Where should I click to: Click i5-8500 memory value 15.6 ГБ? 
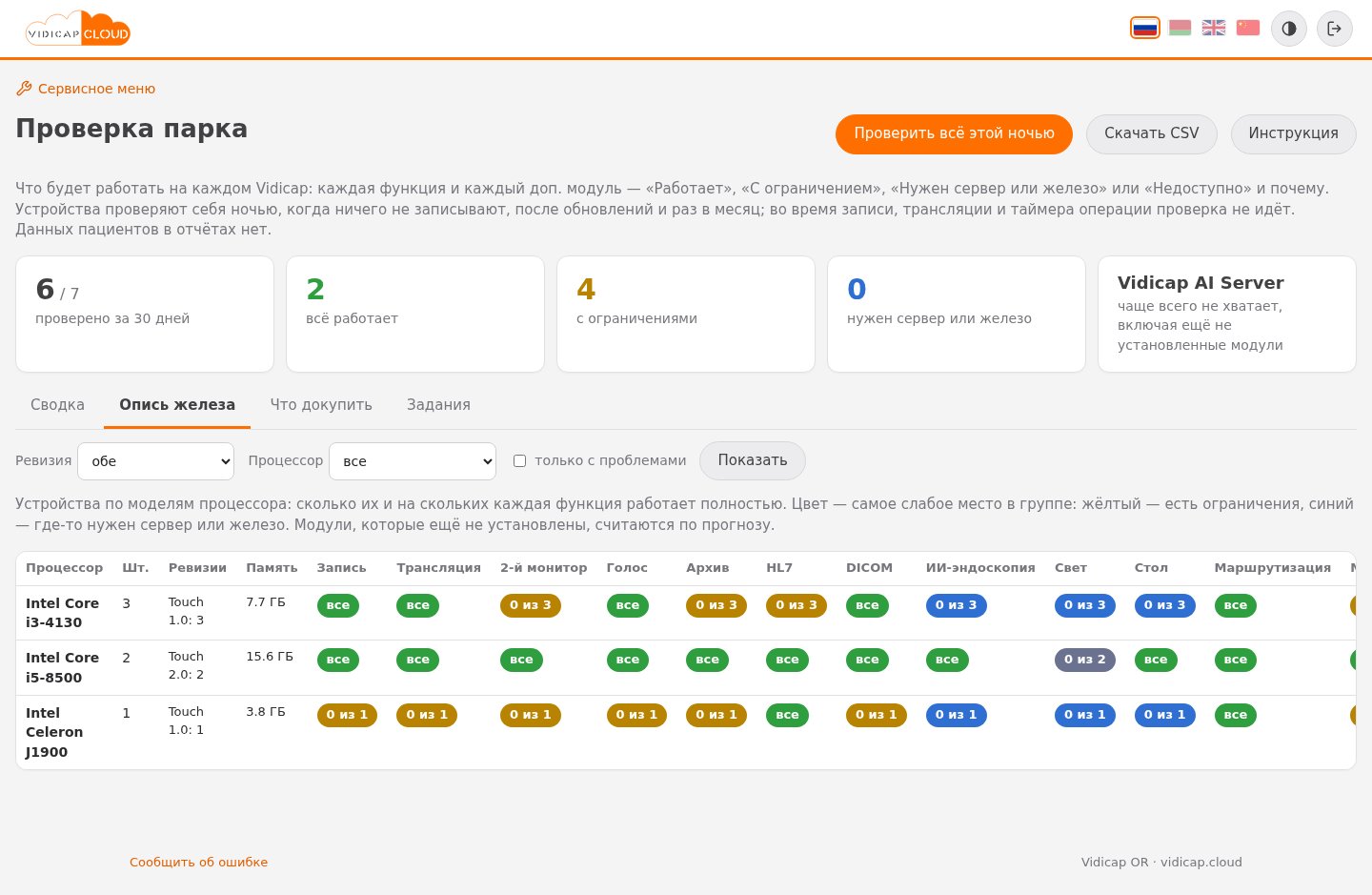coord(270,657)
